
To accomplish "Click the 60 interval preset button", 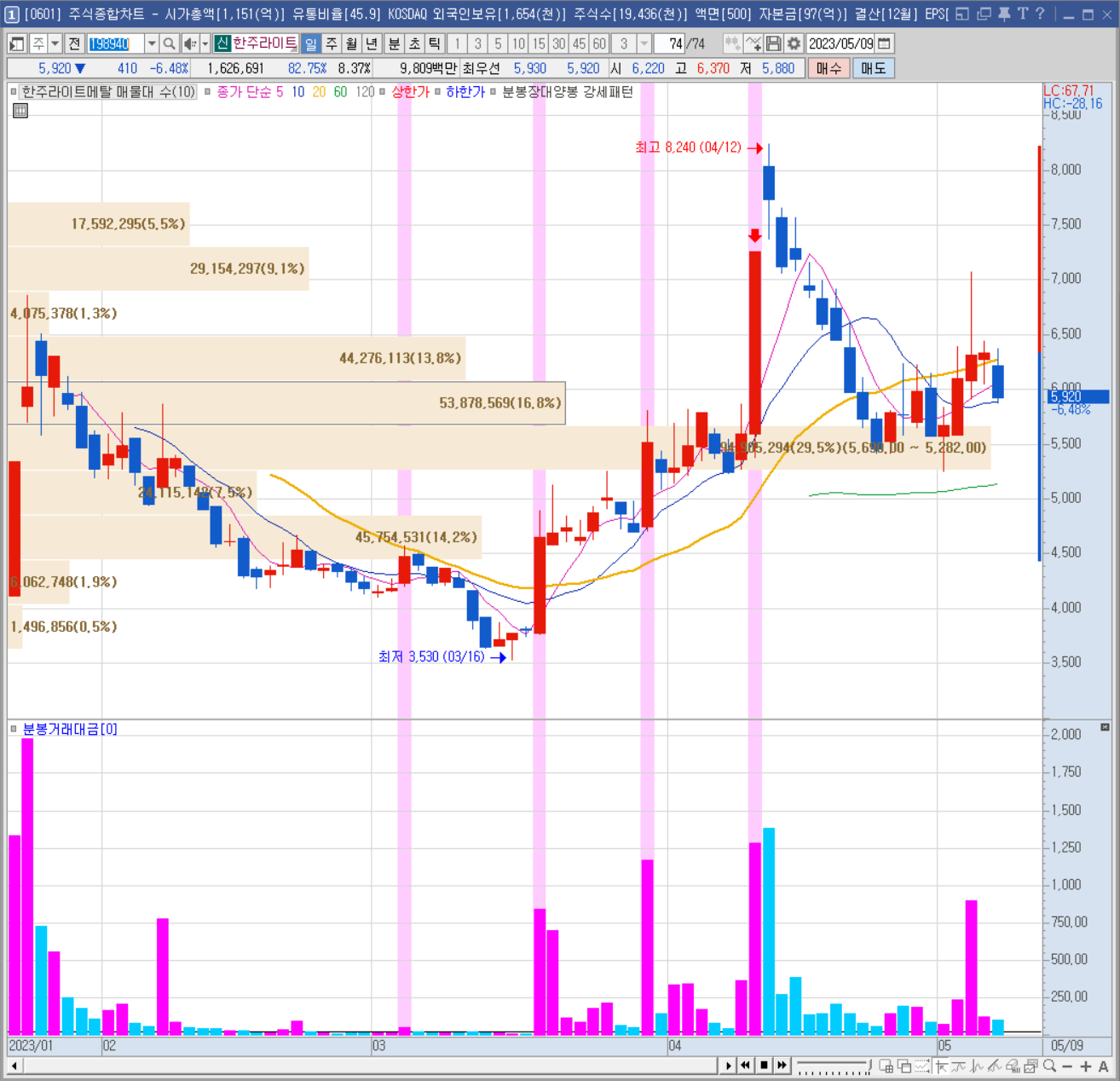I will (600, 43).
